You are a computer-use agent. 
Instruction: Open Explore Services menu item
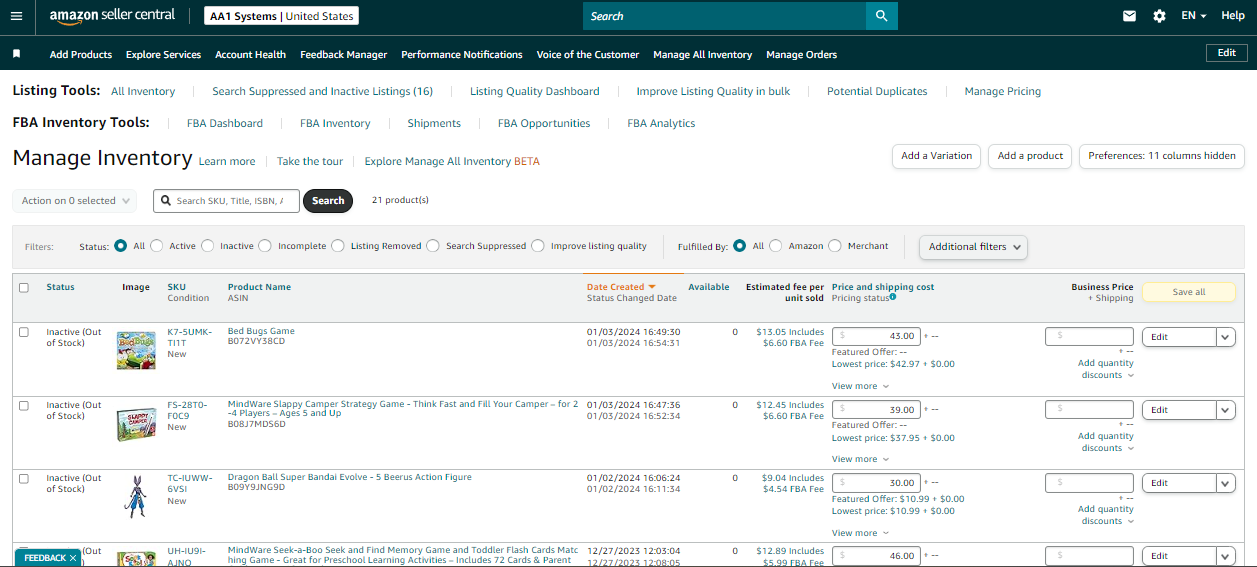coord(163,54)
